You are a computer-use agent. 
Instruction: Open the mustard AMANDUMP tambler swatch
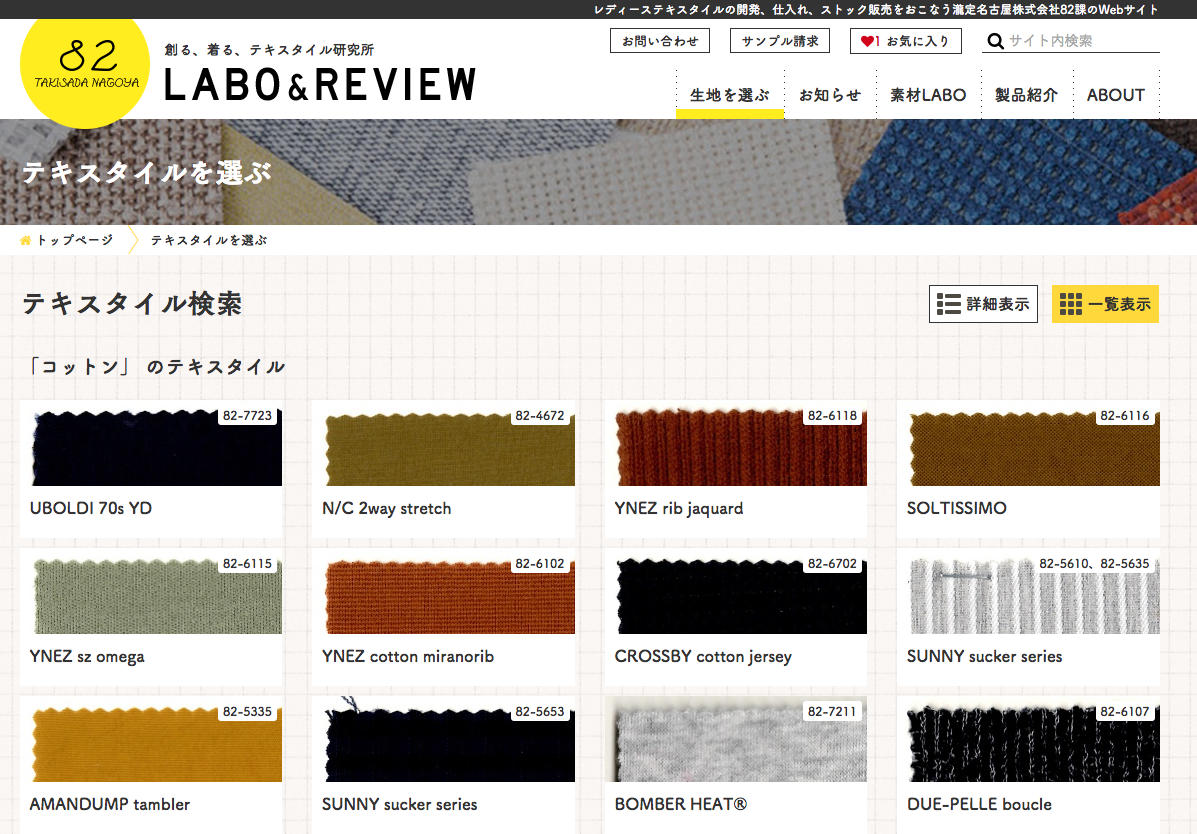pyautogui.click(x=151, y=742)
